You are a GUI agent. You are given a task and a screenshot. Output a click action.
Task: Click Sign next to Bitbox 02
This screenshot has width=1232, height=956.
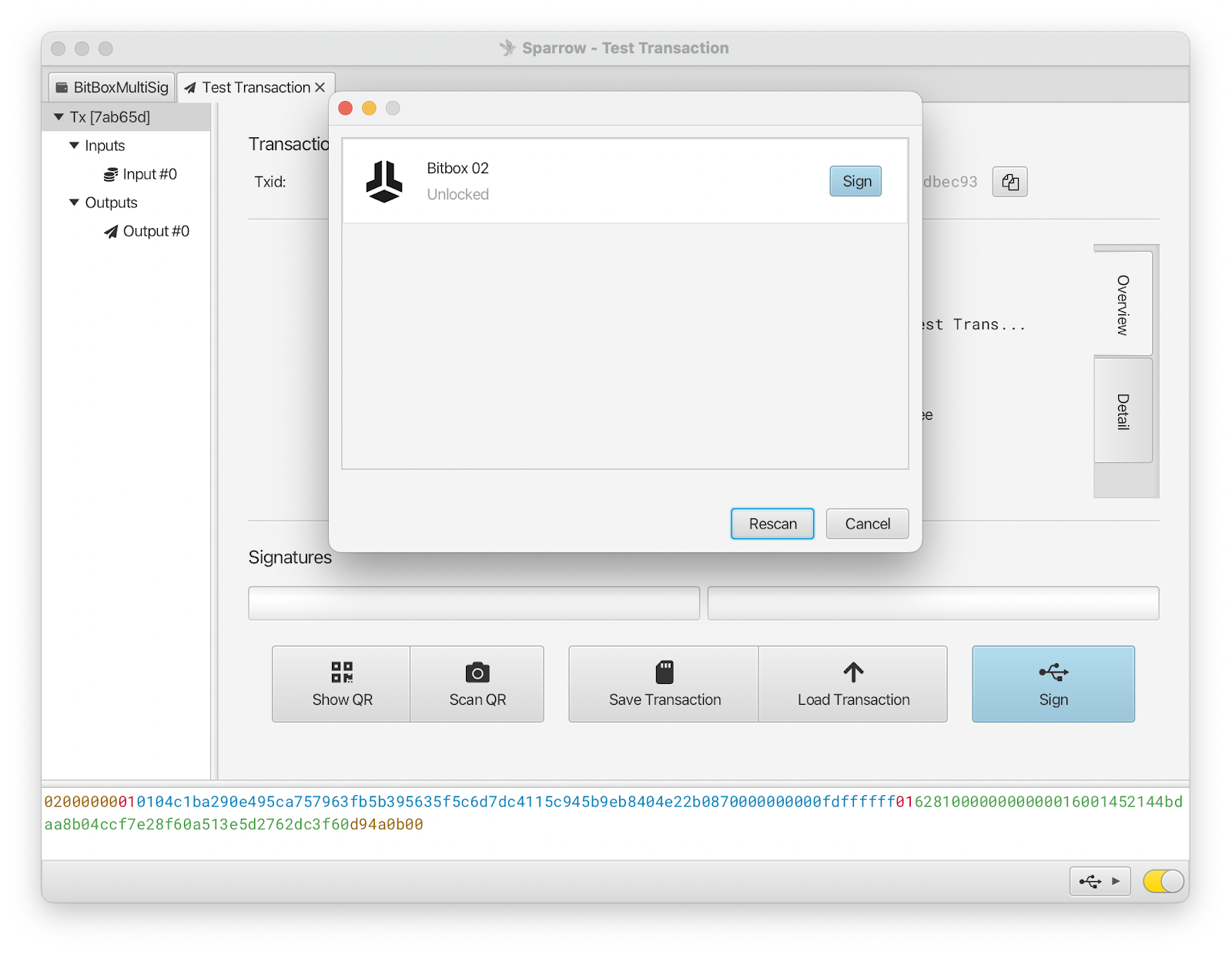pyautogui.click(x=855, y=181)
